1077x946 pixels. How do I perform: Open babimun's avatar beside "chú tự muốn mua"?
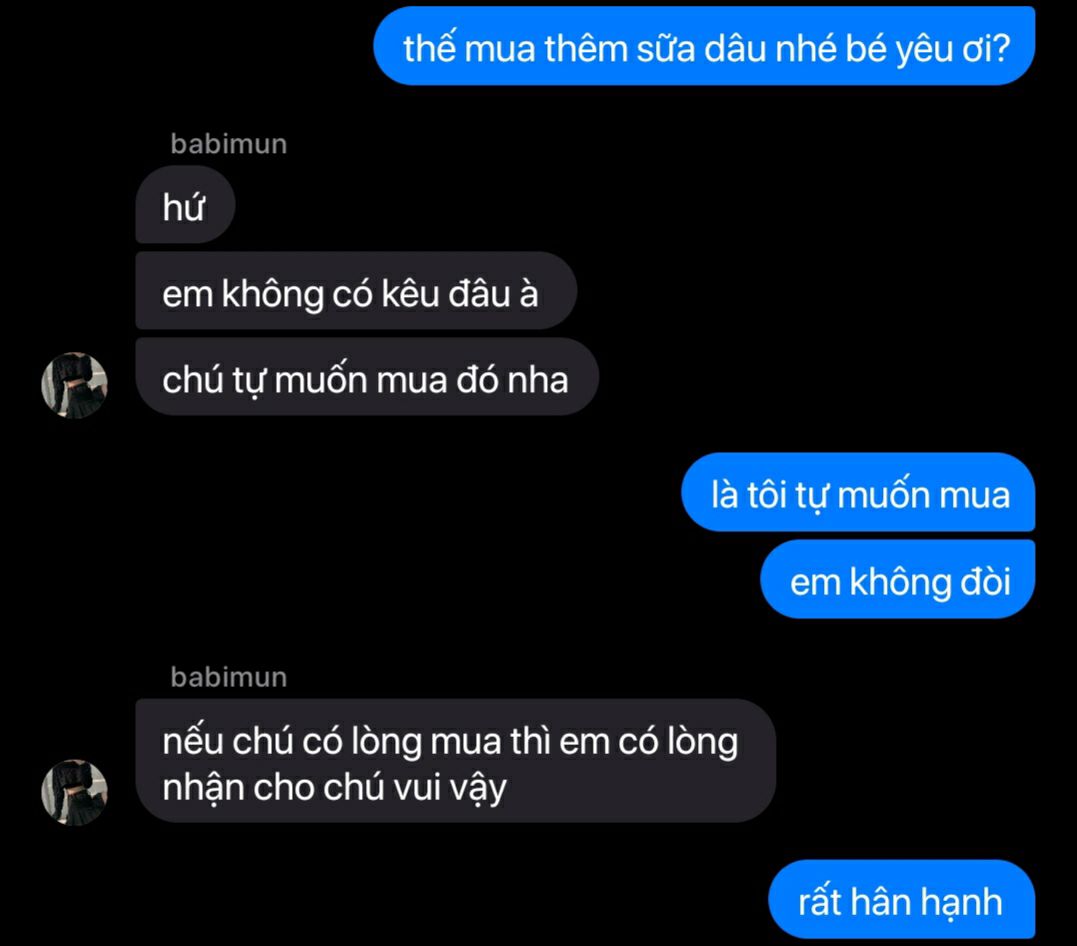pos(74,385)
